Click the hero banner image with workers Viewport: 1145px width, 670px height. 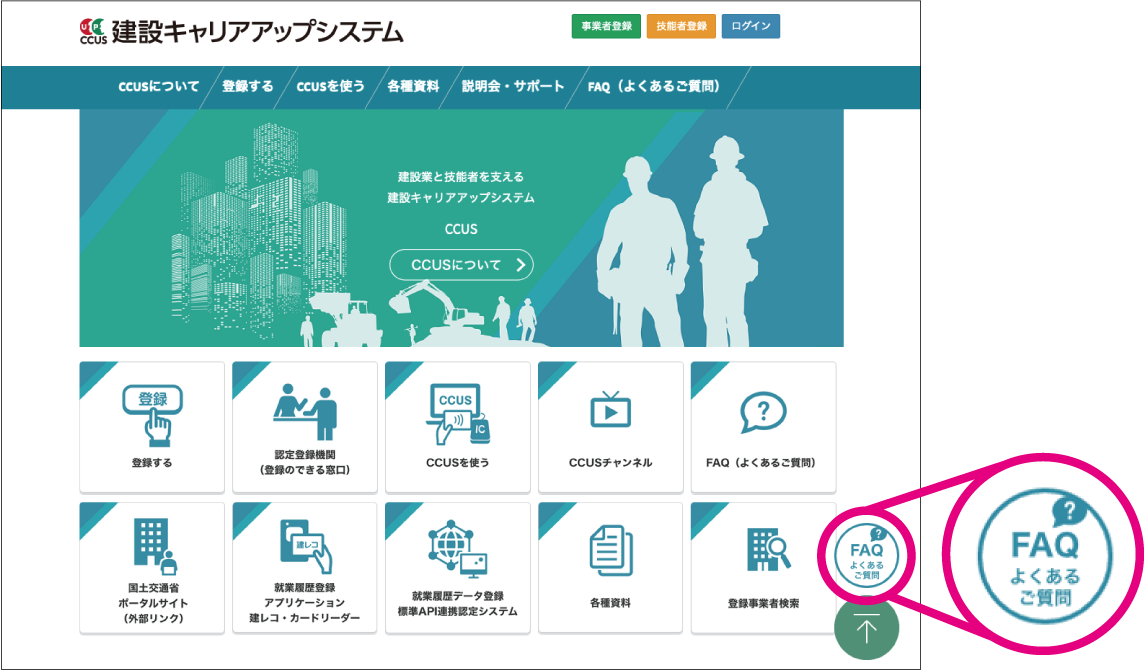462,228
